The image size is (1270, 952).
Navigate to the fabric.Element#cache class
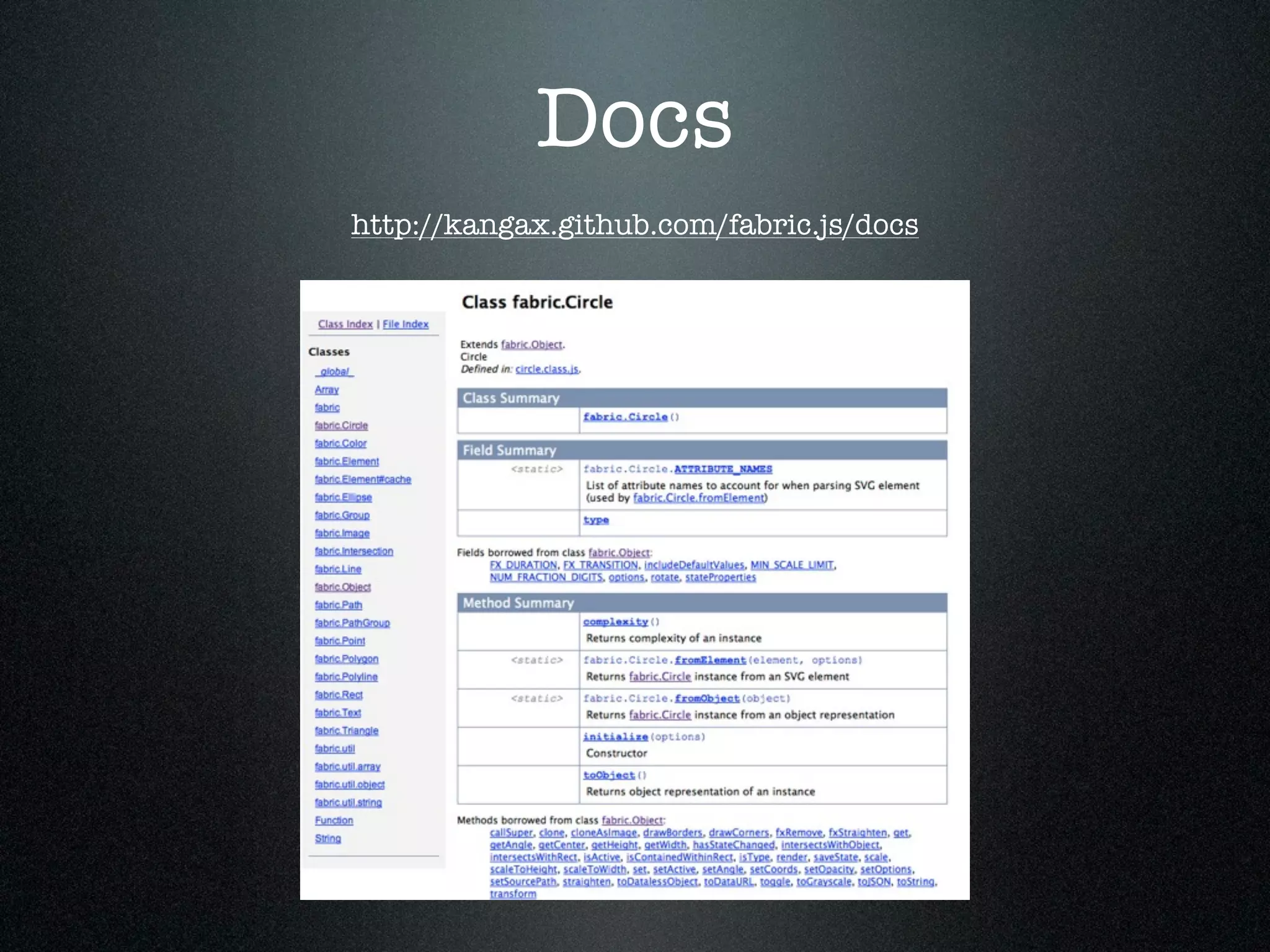tap(363, 479)
